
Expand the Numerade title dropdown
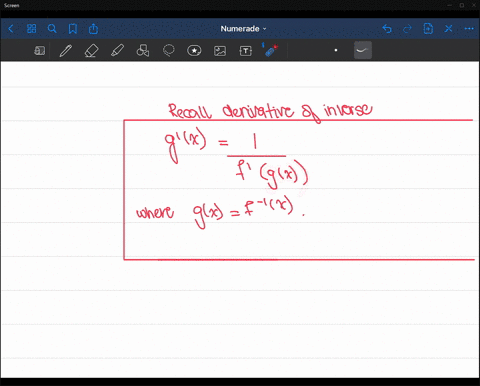click(x=243, y=29)
